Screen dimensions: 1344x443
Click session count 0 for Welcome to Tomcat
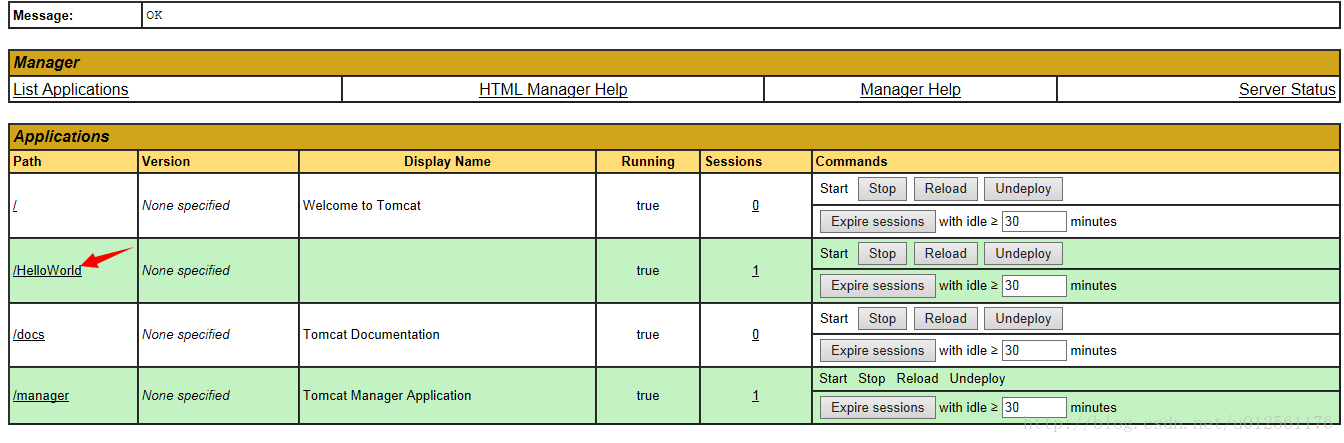(x=755, y=206)
